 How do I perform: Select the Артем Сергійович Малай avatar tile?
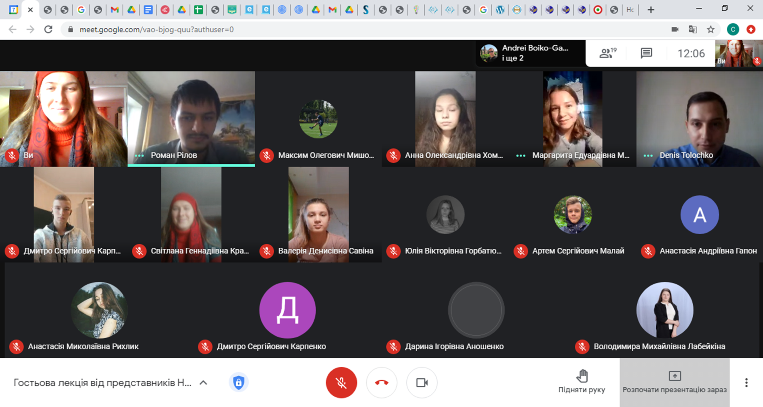coord(573,215)
